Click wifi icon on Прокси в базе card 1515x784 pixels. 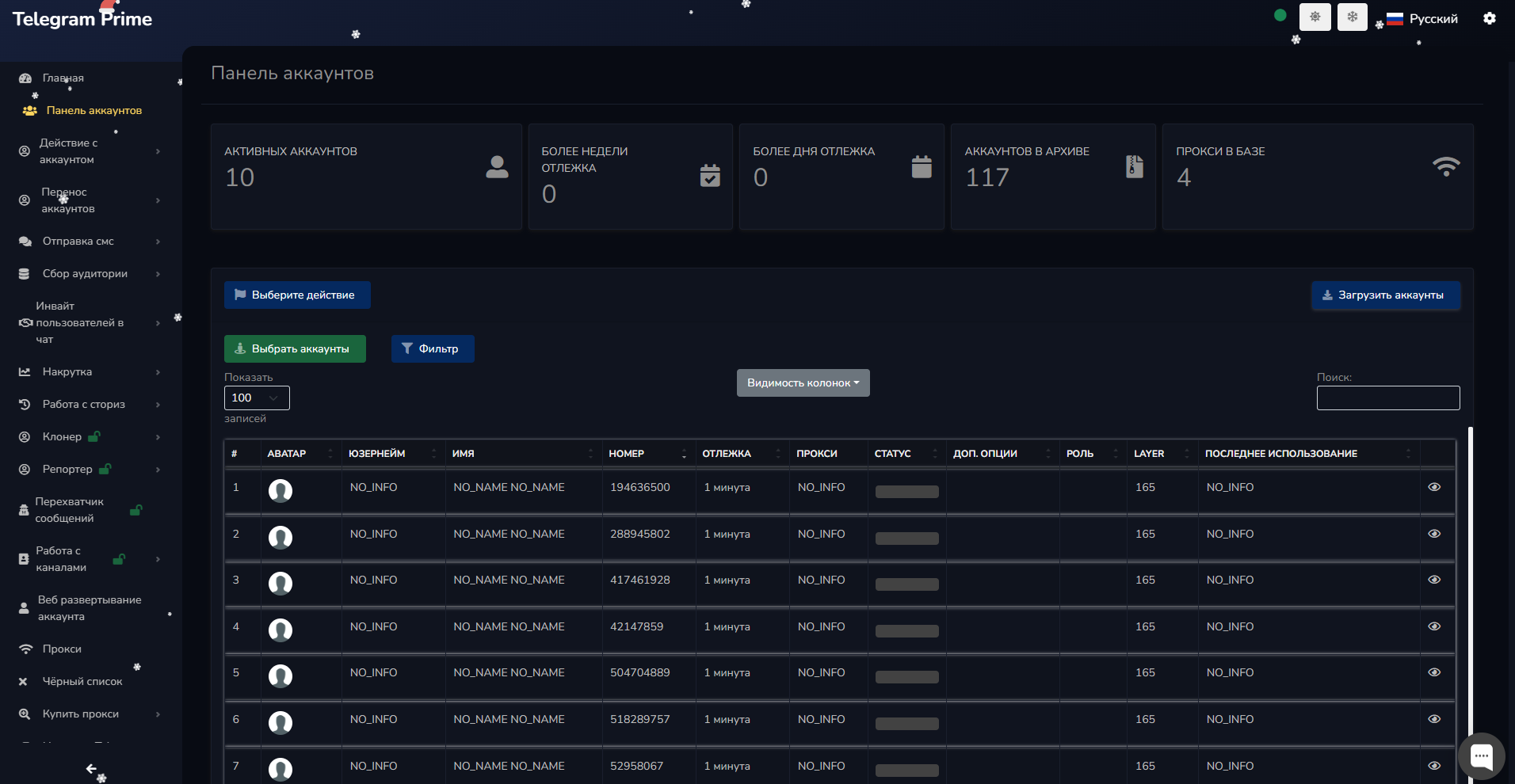(1446, 166)
